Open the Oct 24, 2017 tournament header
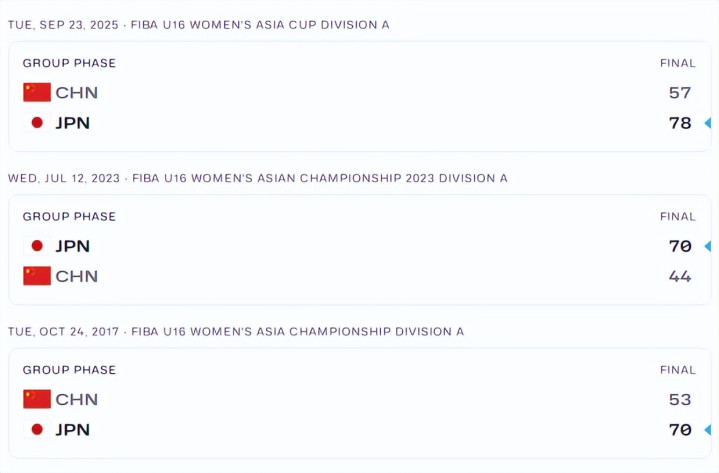Viewport: 719px width, 473px height. (x=236, y=331)
